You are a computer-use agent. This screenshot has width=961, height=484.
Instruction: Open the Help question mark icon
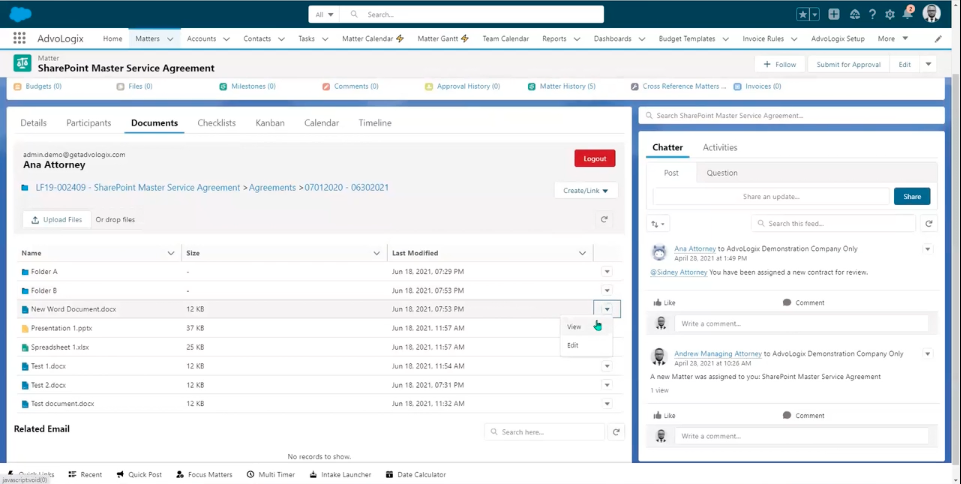pyautogui.click(x=872, y=15)
